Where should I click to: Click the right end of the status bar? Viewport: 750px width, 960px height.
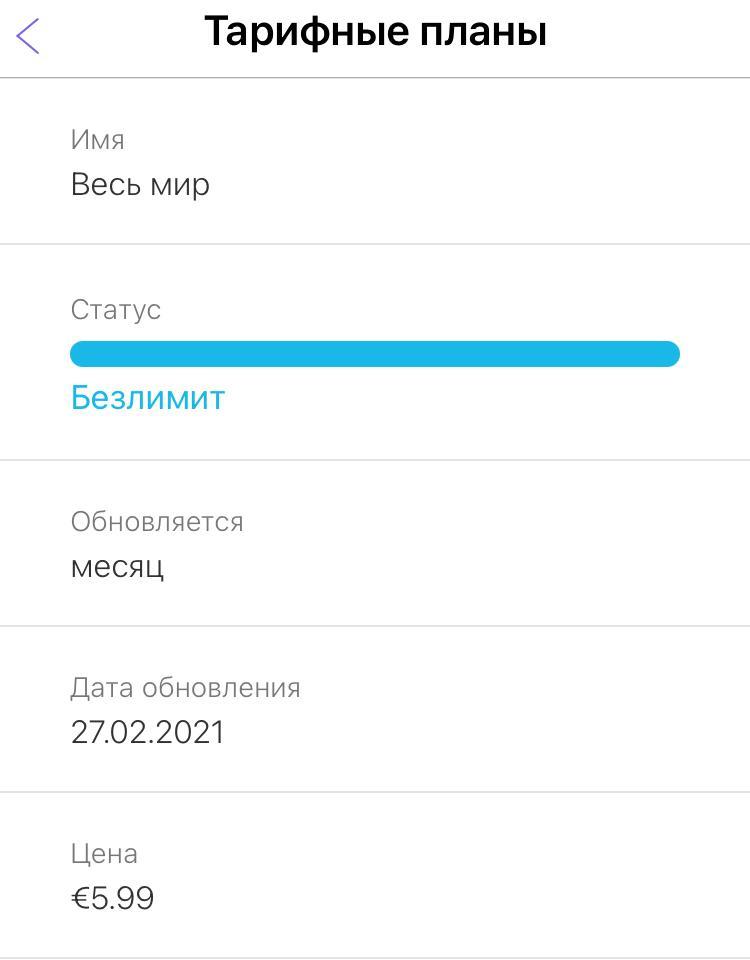tap(668, 354)
